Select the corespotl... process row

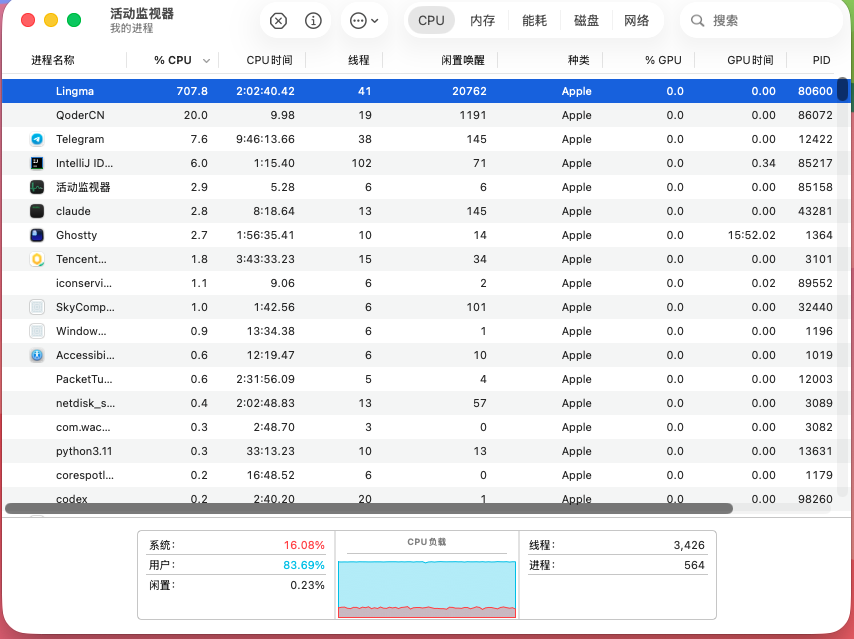(x=419, y=475)
